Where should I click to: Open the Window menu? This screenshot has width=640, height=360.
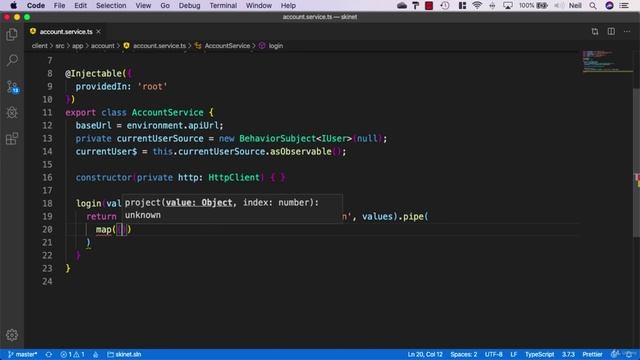(258, 5)
